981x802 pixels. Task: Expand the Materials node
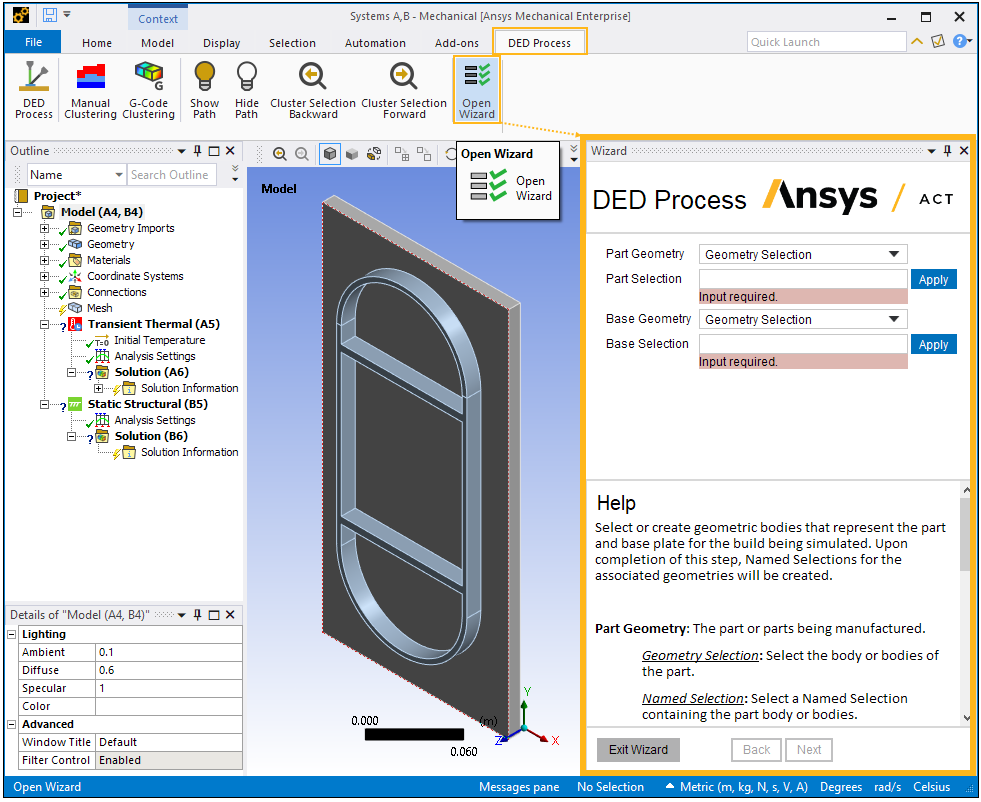click(x=44, y=260)
